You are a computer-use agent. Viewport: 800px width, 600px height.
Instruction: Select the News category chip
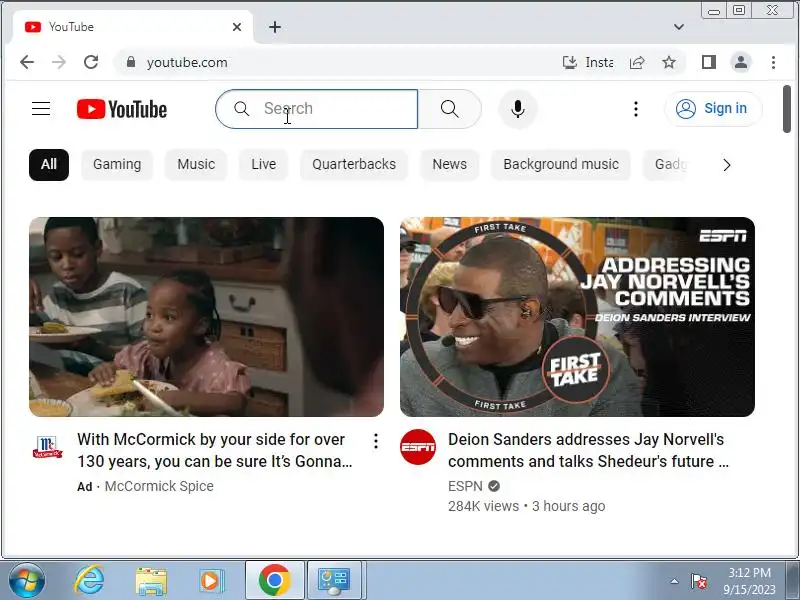pos(449,164)
